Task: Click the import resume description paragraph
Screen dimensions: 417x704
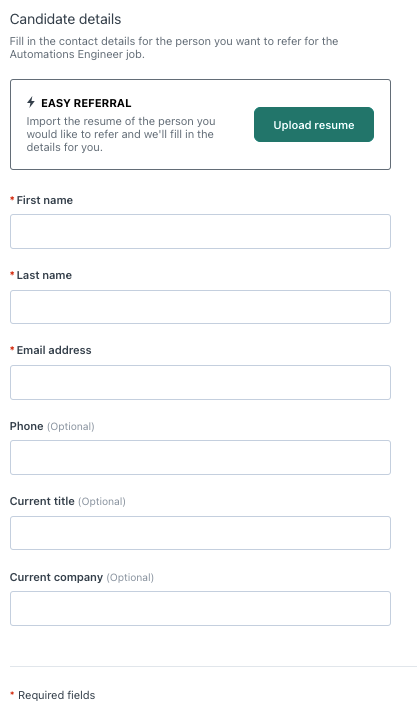Action: (121, 134)
